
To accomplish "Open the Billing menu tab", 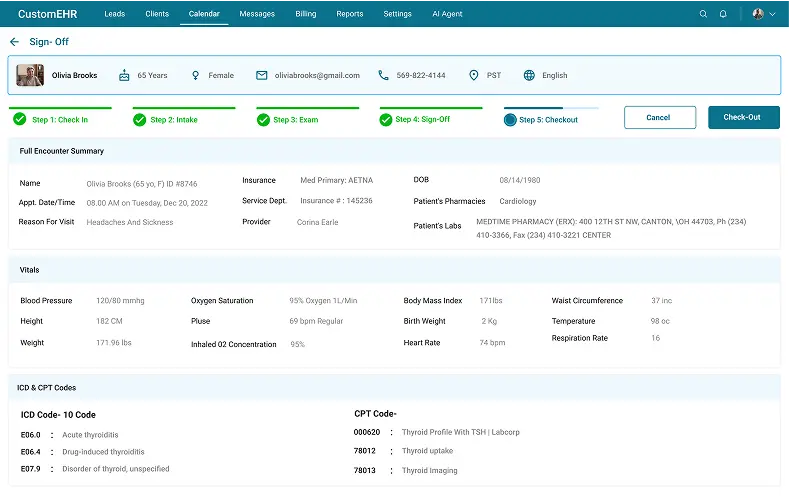I will [306, 14].
